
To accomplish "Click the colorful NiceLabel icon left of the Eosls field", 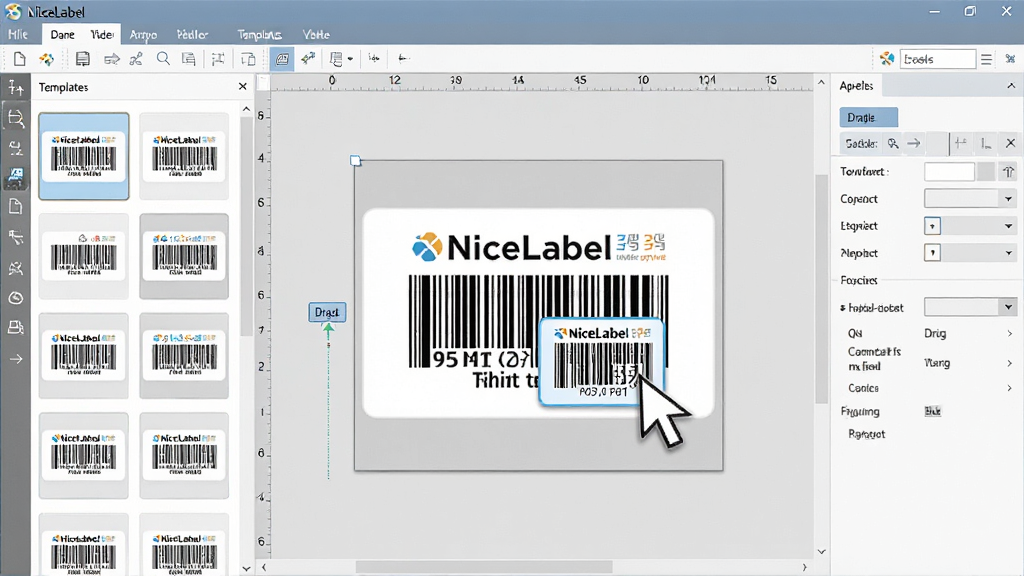I will click(886, 59).
